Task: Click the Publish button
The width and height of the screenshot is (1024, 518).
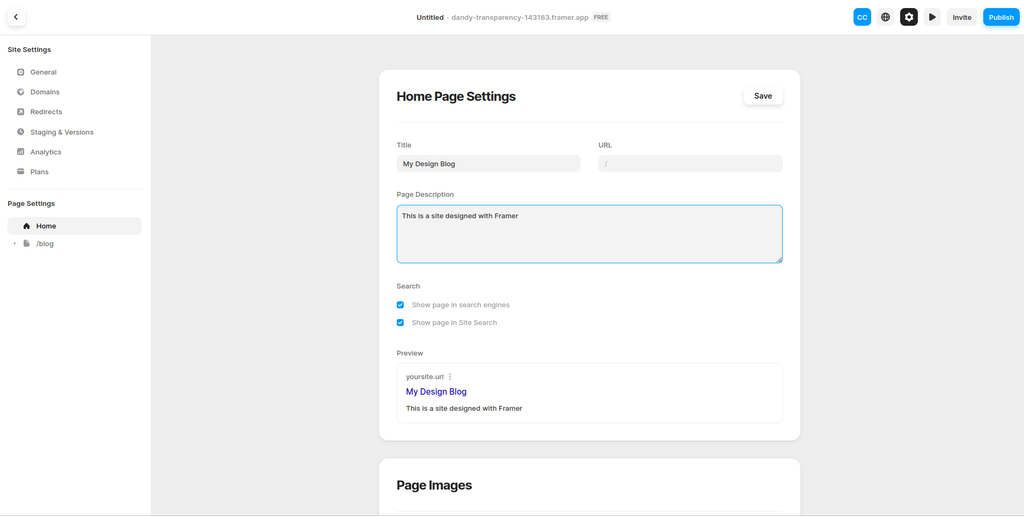Action: click(1001, 17)
